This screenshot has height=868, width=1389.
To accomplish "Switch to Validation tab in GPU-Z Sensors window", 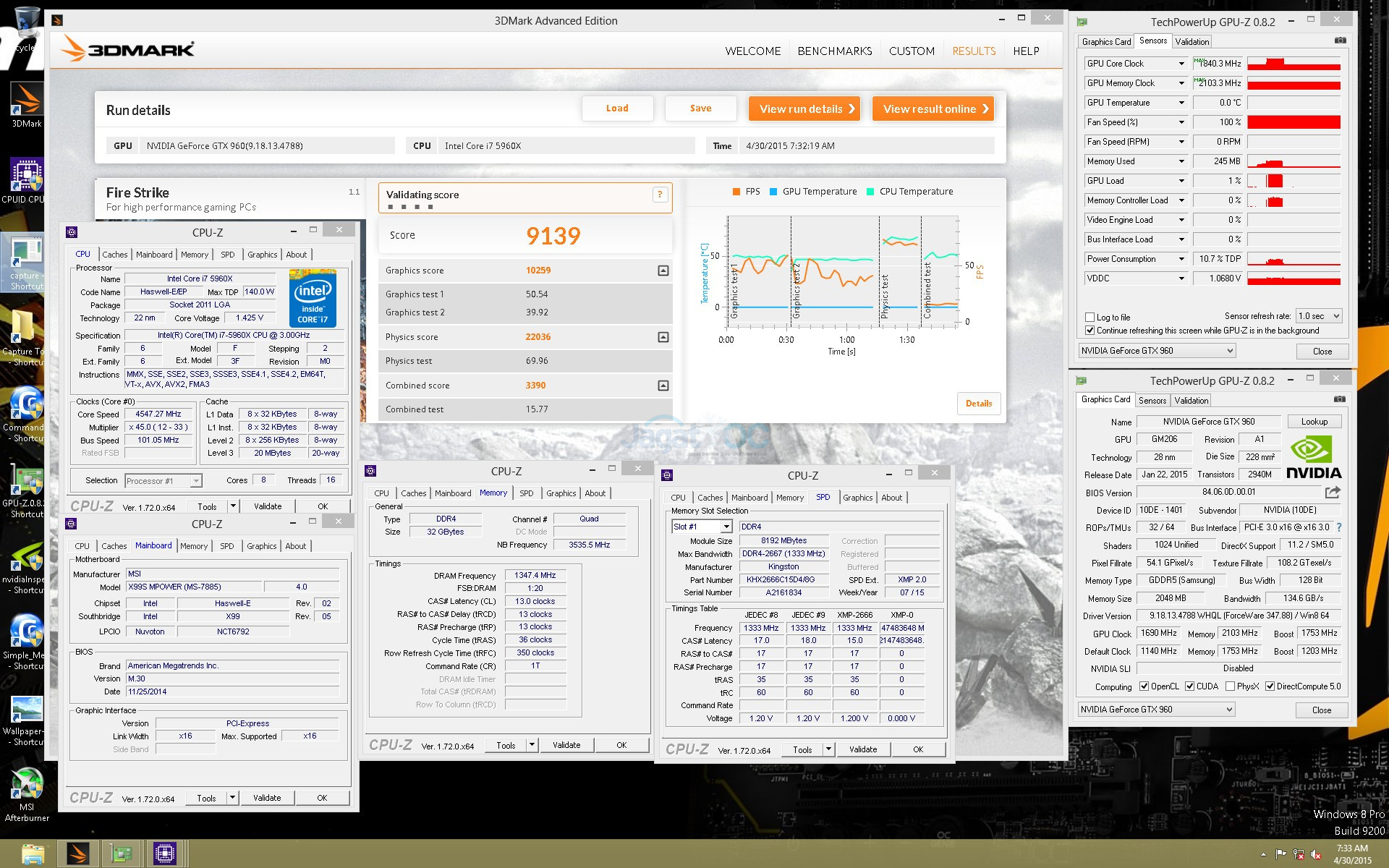I will point(1192,42).
